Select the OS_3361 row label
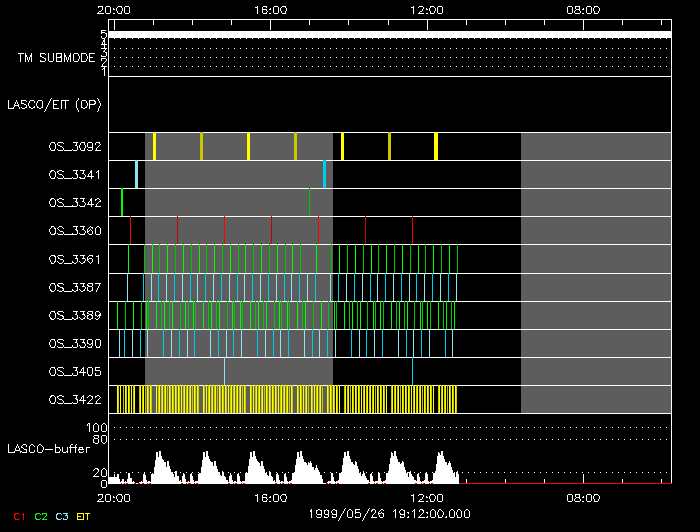Screen dimensions: 700x532 [x=75, y=259]
